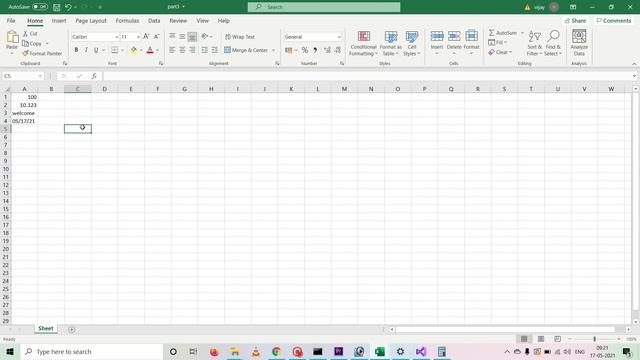Toggle AutoSave switch
Image resolution: width=640 pixels, height=360 pixels.
(x=40, y=7)
